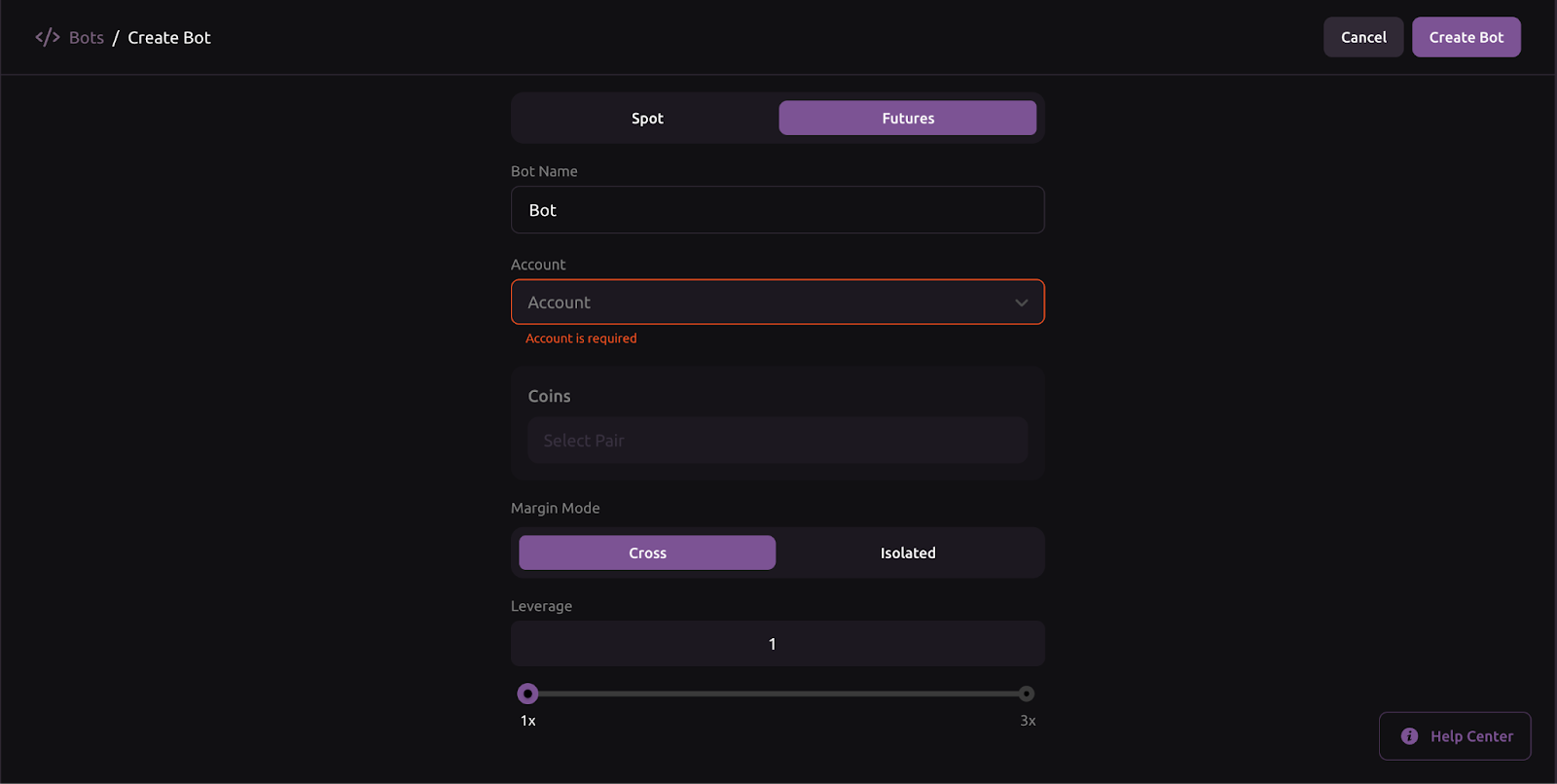Click the info icon in Help Center
The width and height of the screenshot is (1557, 784).
[1409, 736]
